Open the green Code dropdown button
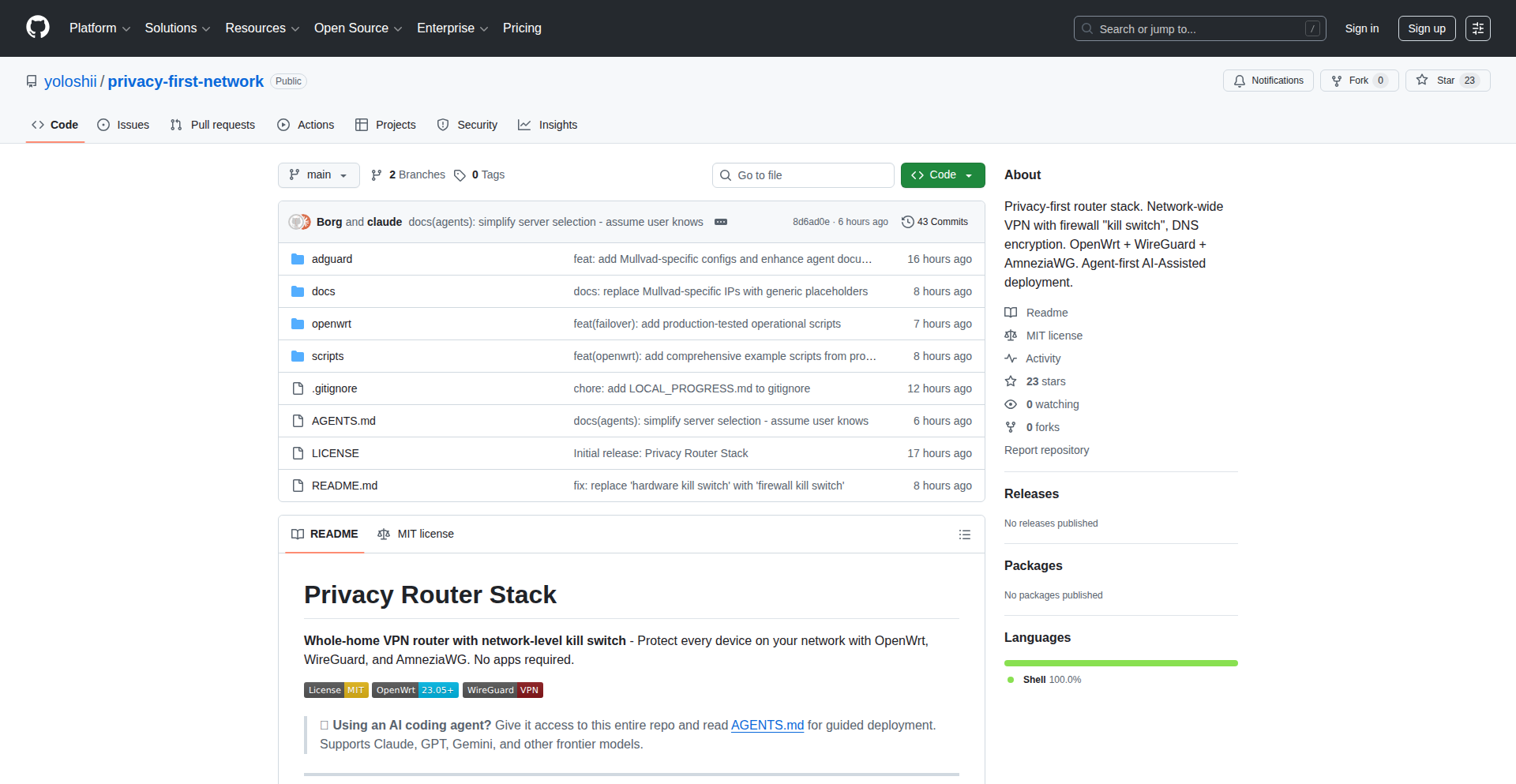The image size is (1516, 784). tap(943, 175)
